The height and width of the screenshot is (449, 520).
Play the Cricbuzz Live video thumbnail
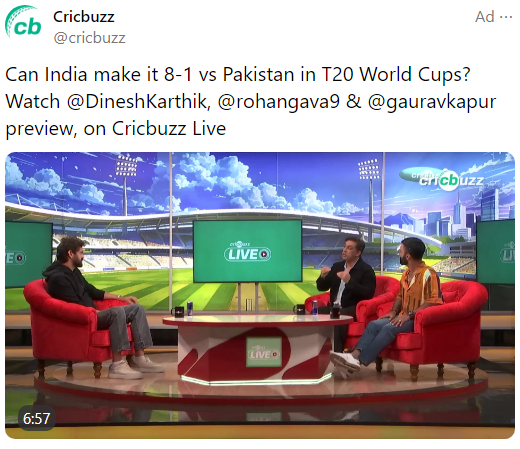(x=260, y=295)
